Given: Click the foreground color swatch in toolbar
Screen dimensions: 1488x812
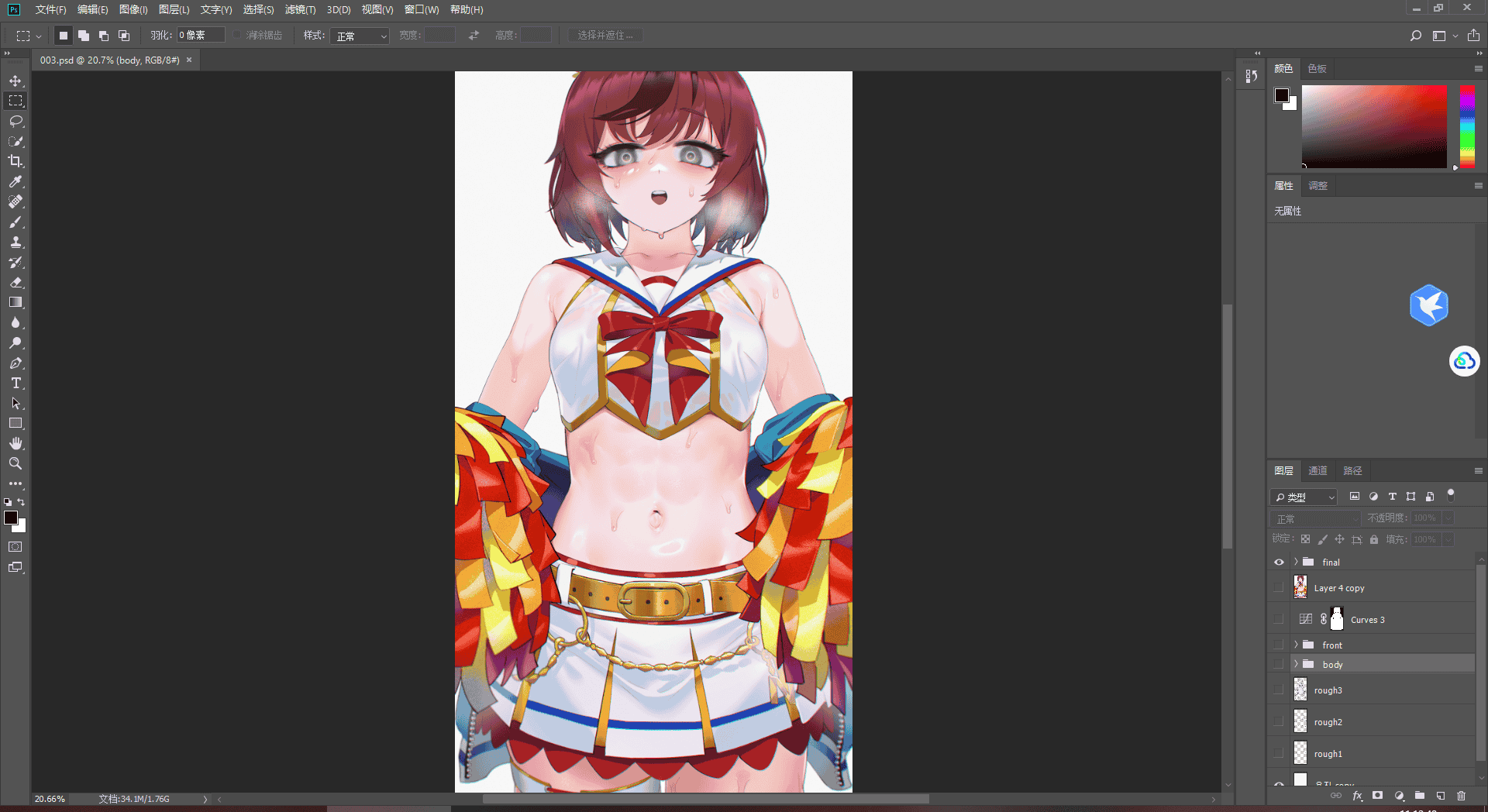Looking at the screenshot, I should (10, 518).
